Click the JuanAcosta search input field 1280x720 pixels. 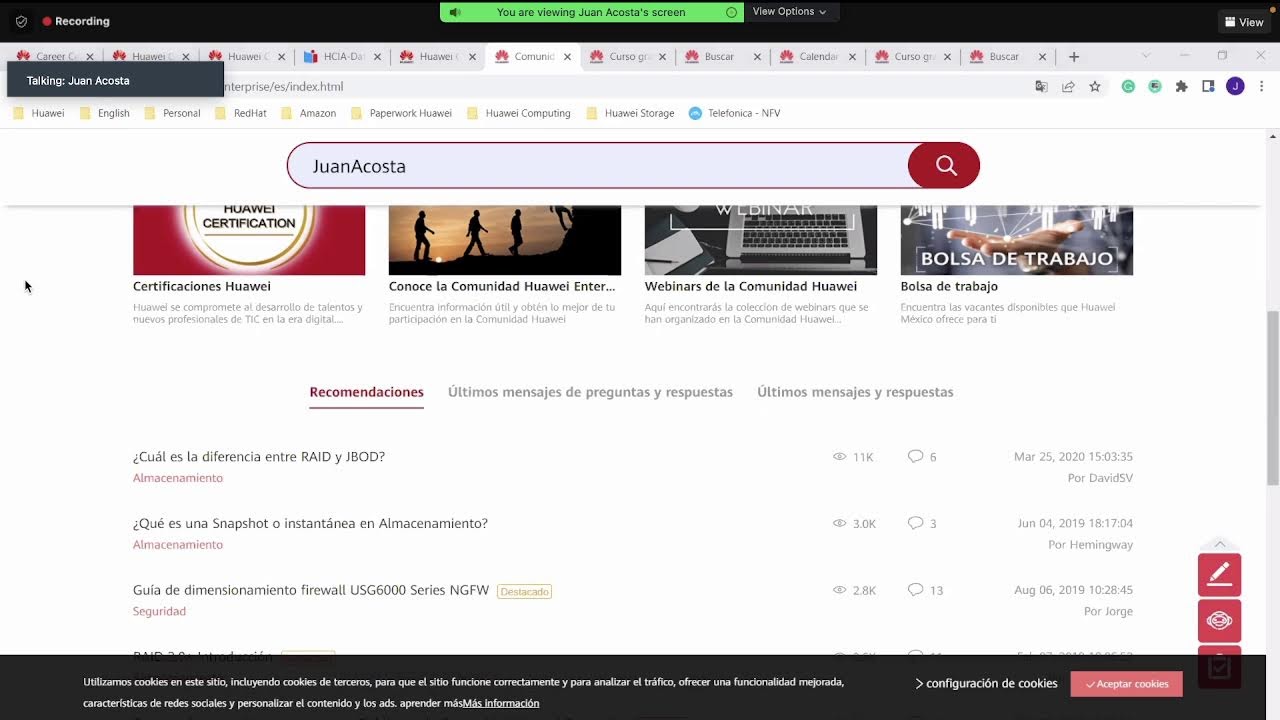(x=598, y=166)
